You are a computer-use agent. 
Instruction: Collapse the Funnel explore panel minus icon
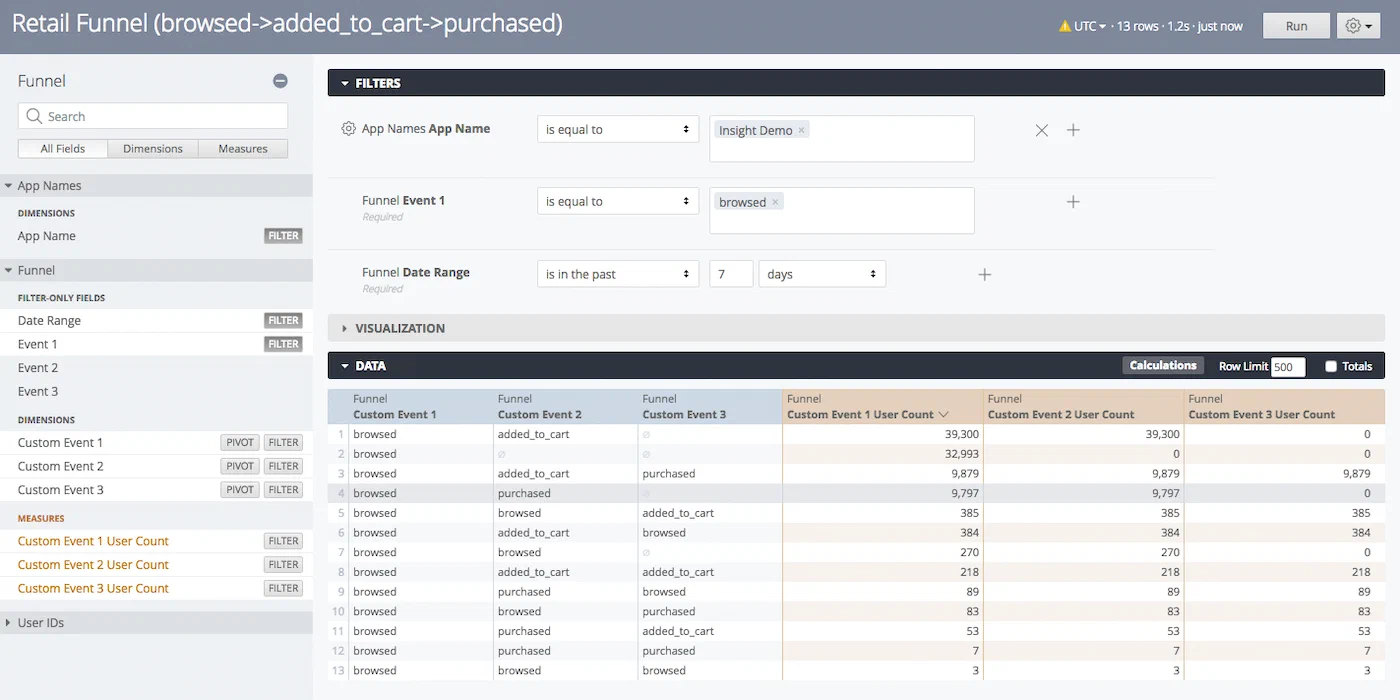pos(281,81)
